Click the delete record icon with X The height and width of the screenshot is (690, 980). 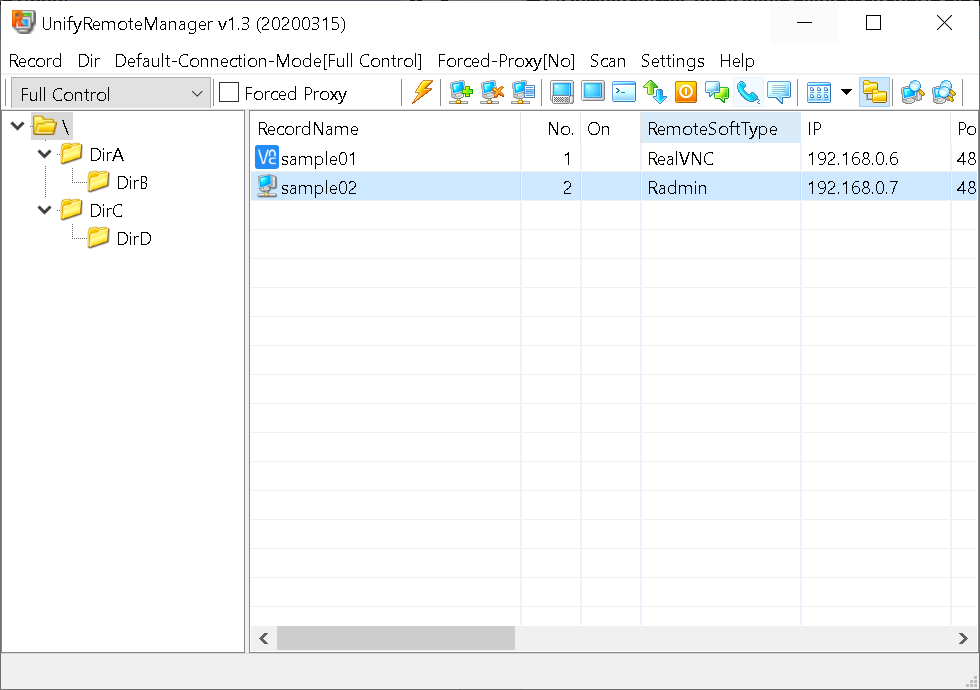(492, 92)
